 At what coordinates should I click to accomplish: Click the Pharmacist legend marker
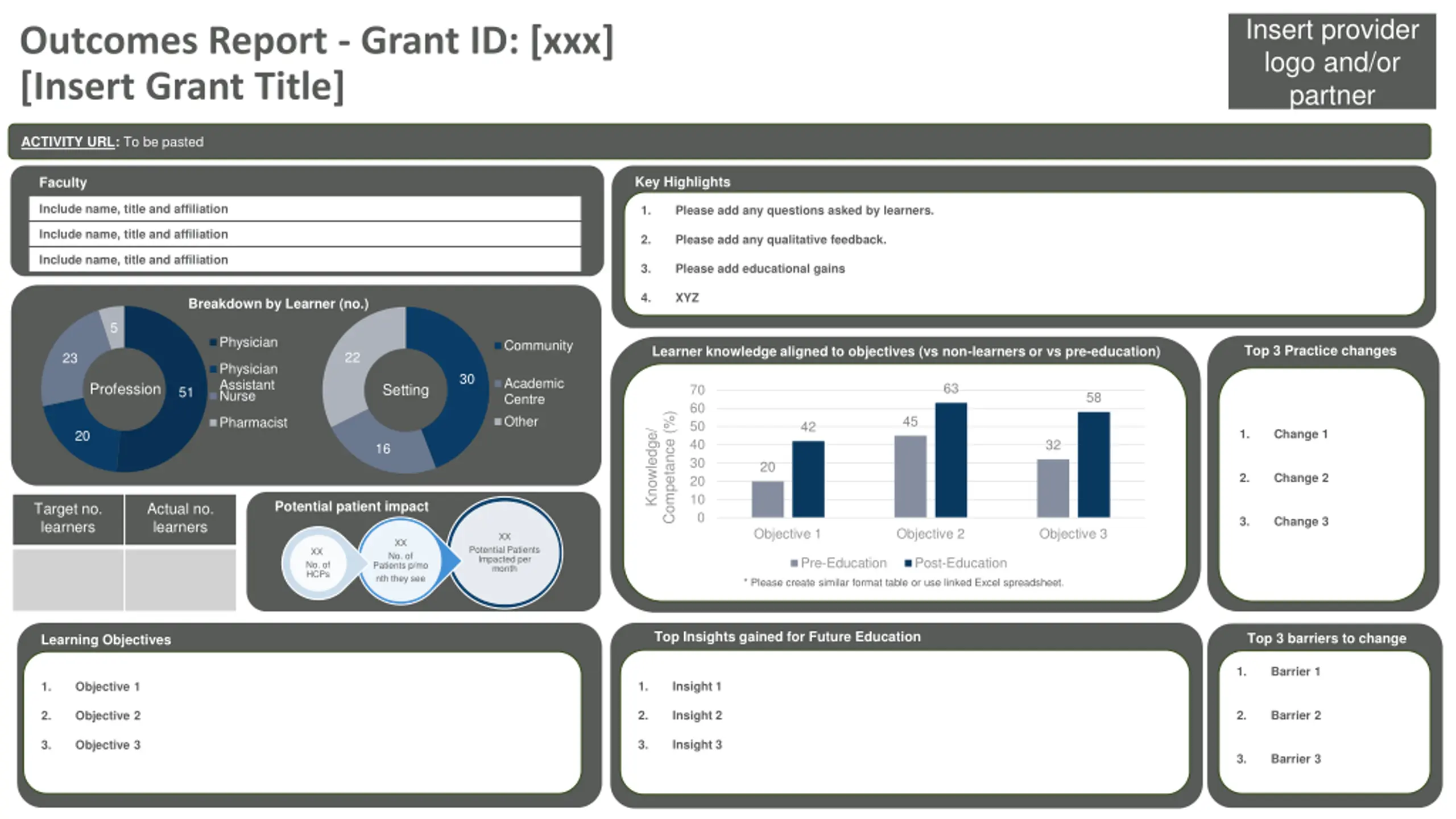click(x=213, y=423)
